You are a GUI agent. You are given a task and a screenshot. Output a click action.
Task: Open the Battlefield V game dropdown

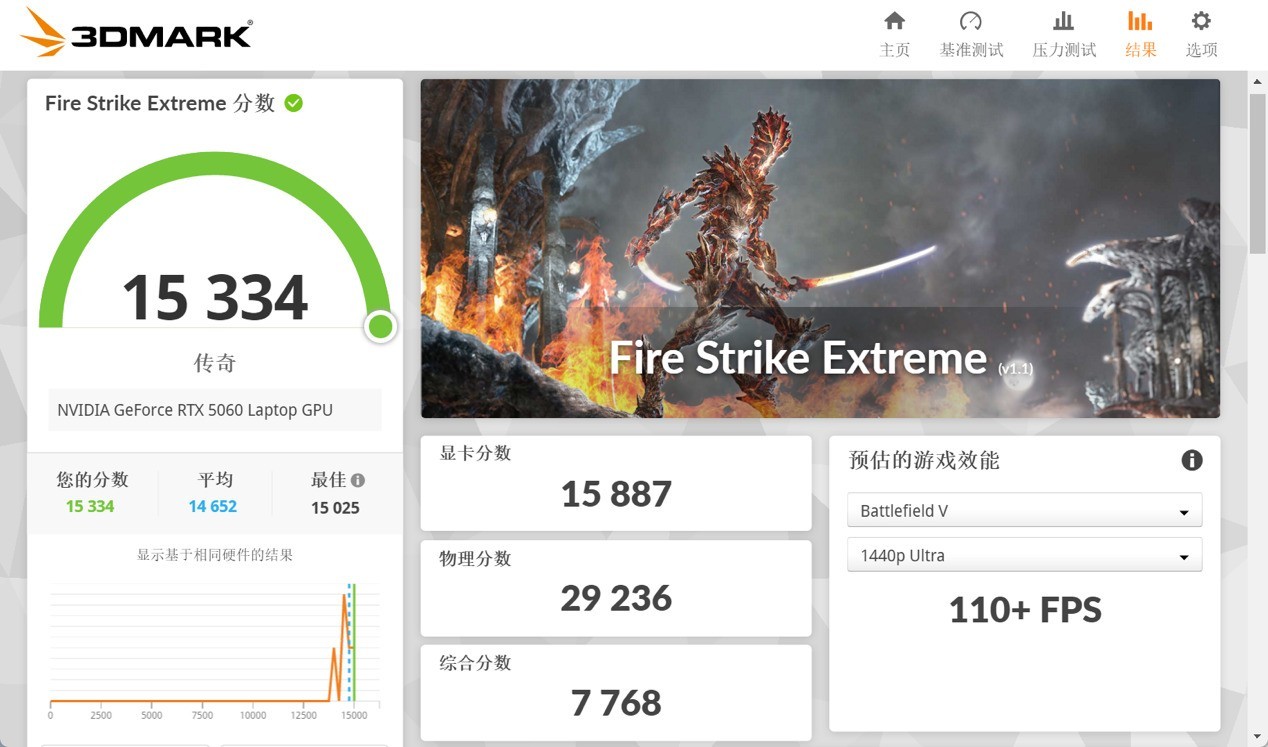[x=1024, y=510]
